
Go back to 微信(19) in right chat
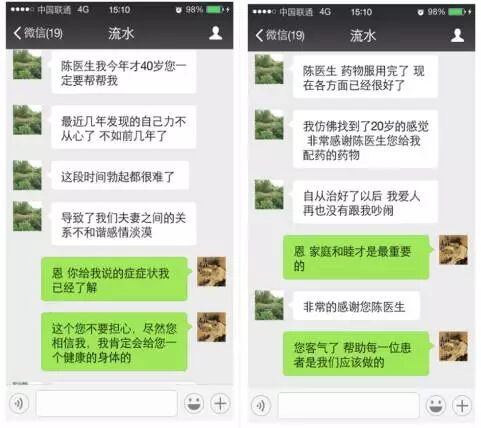pyautogui.click(x=280, y=35)
